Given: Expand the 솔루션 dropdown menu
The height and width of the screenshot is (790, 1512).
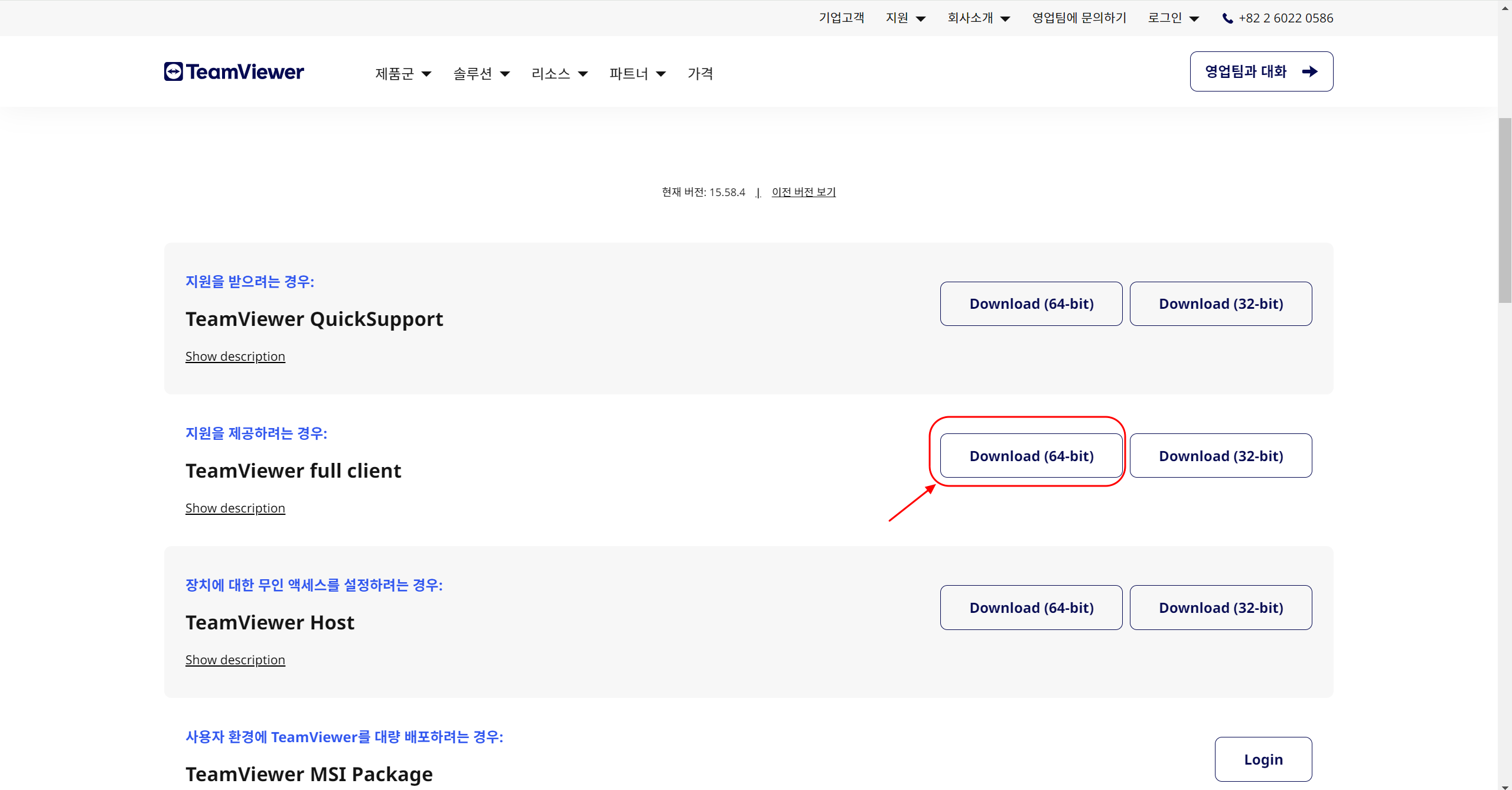Looking at the screenshot, I should coord(481,74).
